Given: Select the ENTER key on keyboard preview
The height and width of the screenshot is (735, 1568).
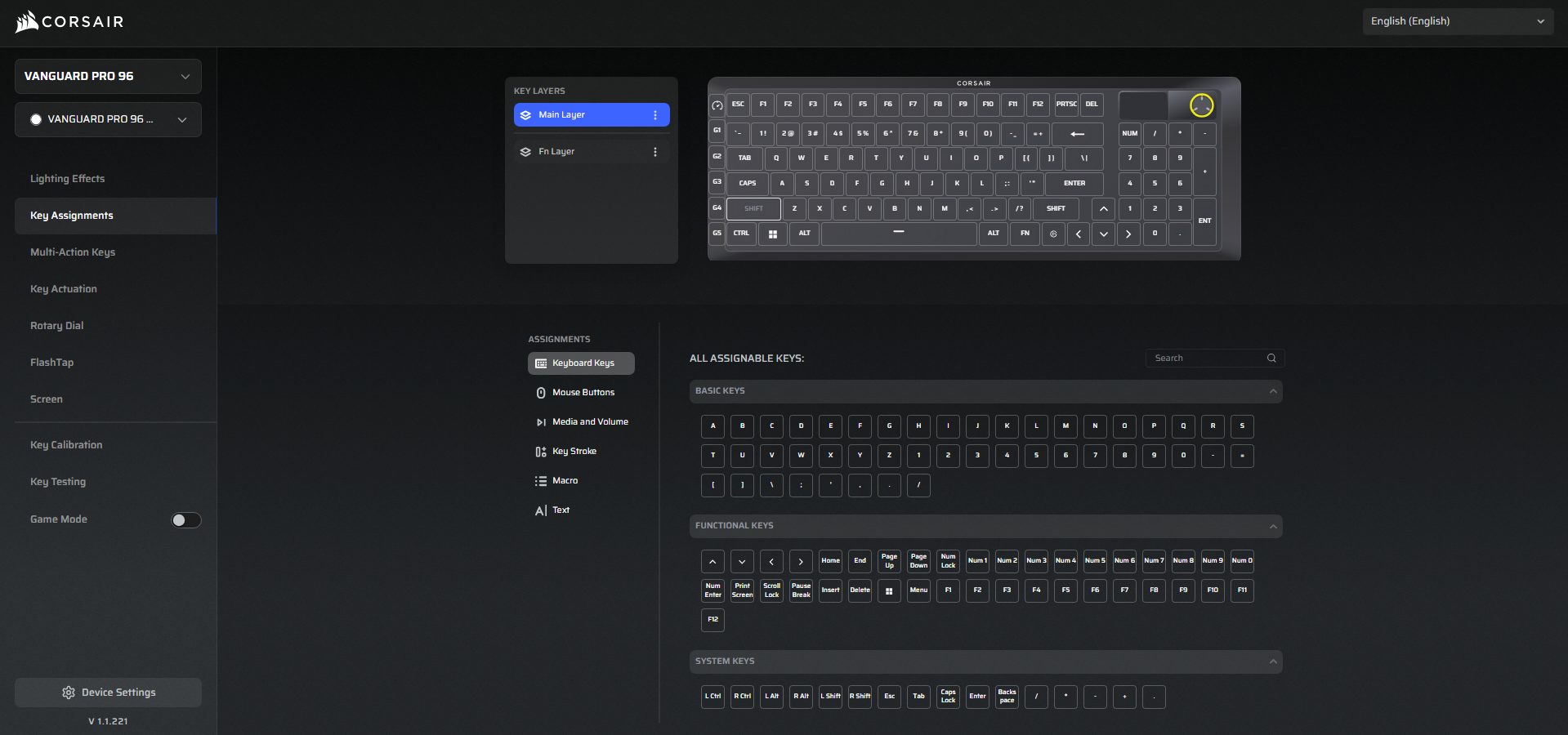Looking at the screenshot, I should tap(1074, 184).
